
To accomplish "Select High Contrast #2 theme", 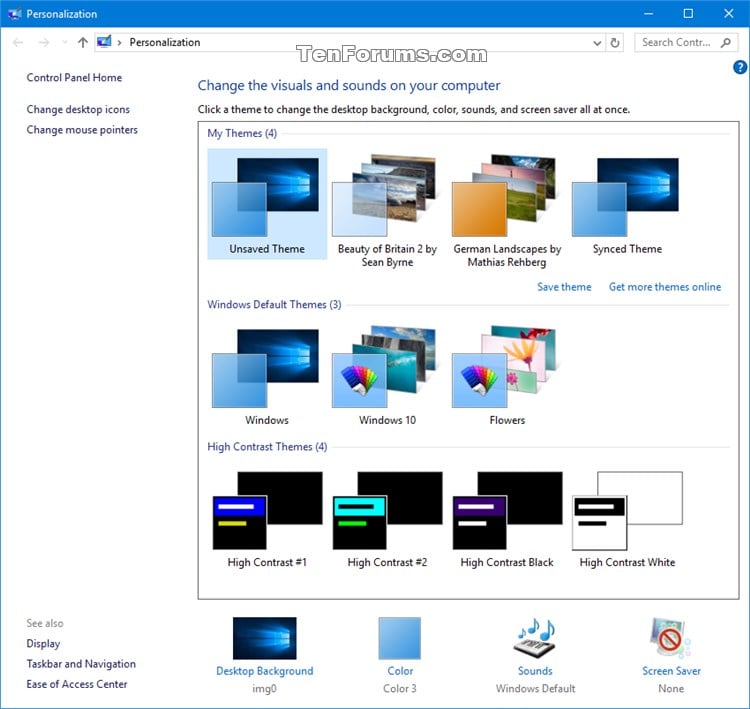I will (387, 520).
